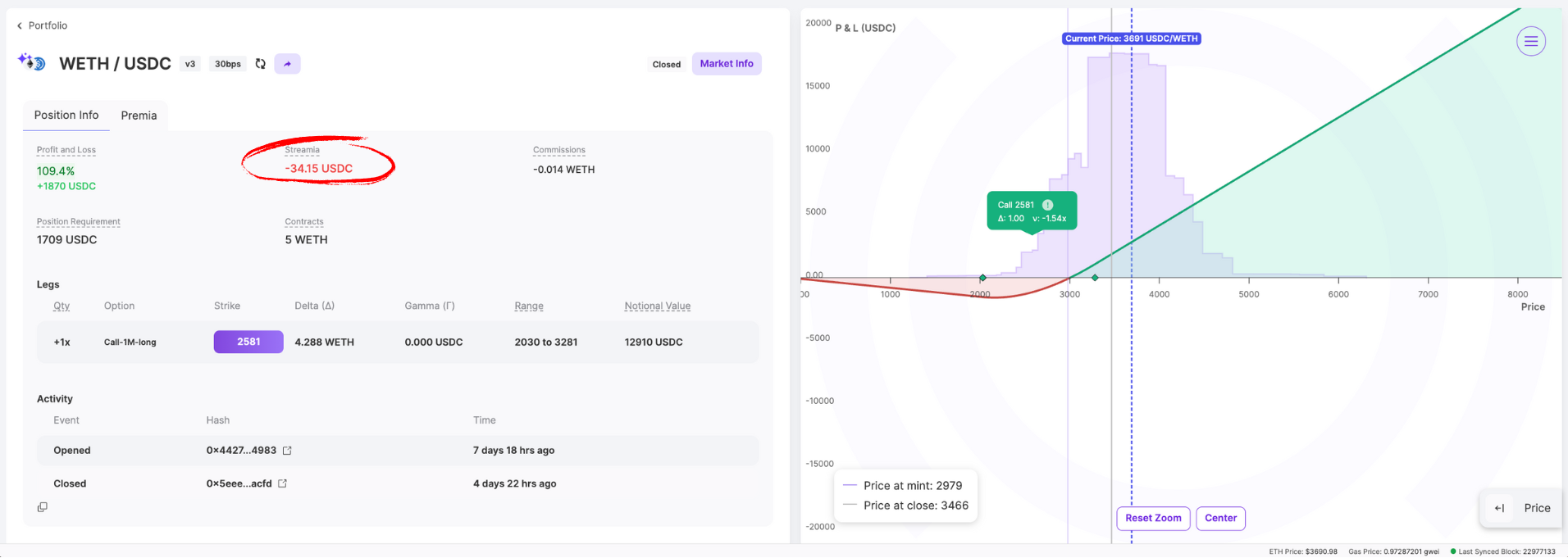Click the -34.15 USDC Streamia value
This screenshot has width=1568, height=558.
point(319,169)
